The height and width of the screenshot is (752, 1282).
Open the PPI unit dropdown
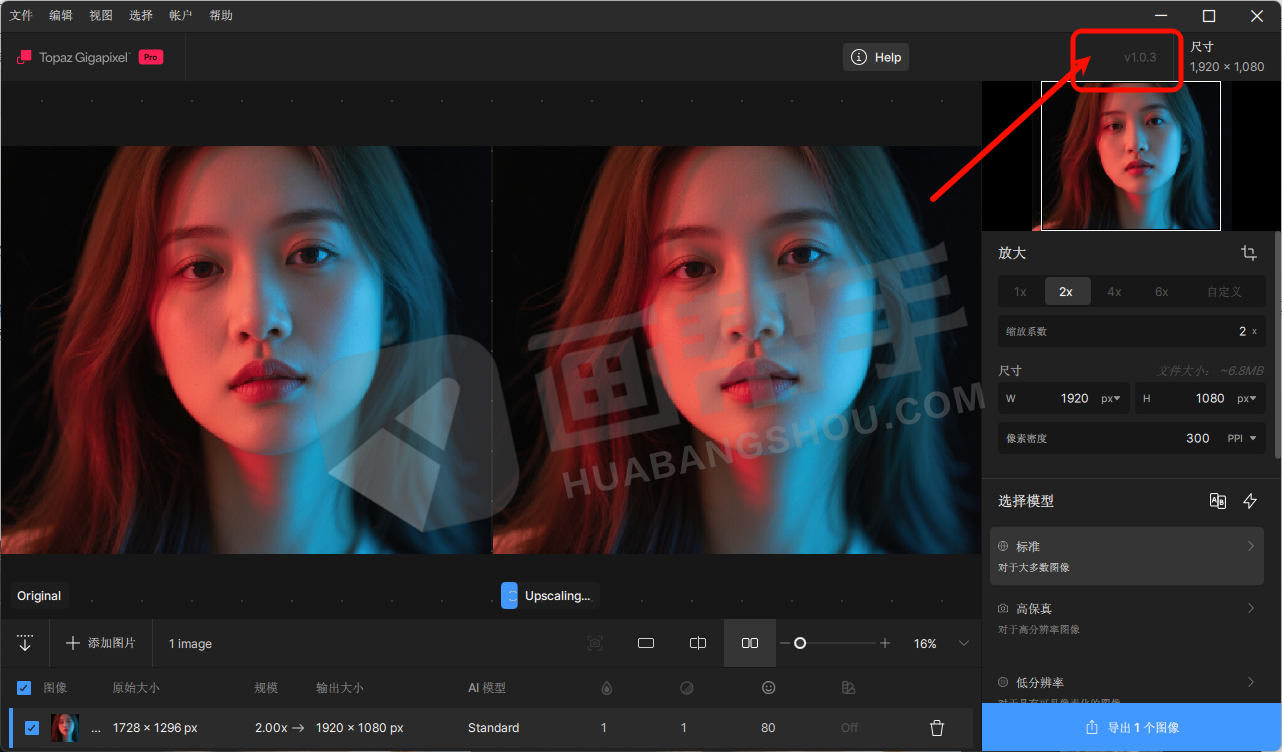(x=1241, y=438)
